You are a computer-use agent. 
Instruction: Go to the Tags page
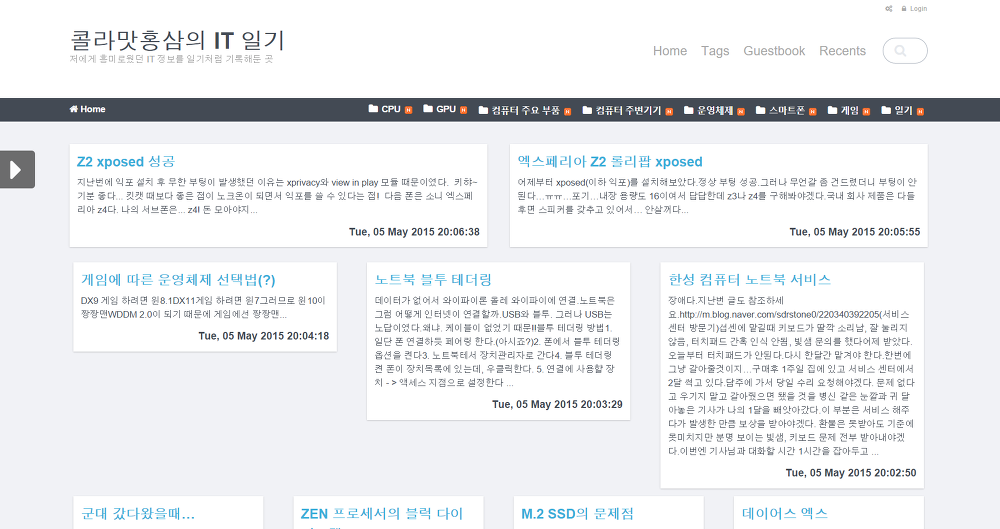(x=715, y=51)
